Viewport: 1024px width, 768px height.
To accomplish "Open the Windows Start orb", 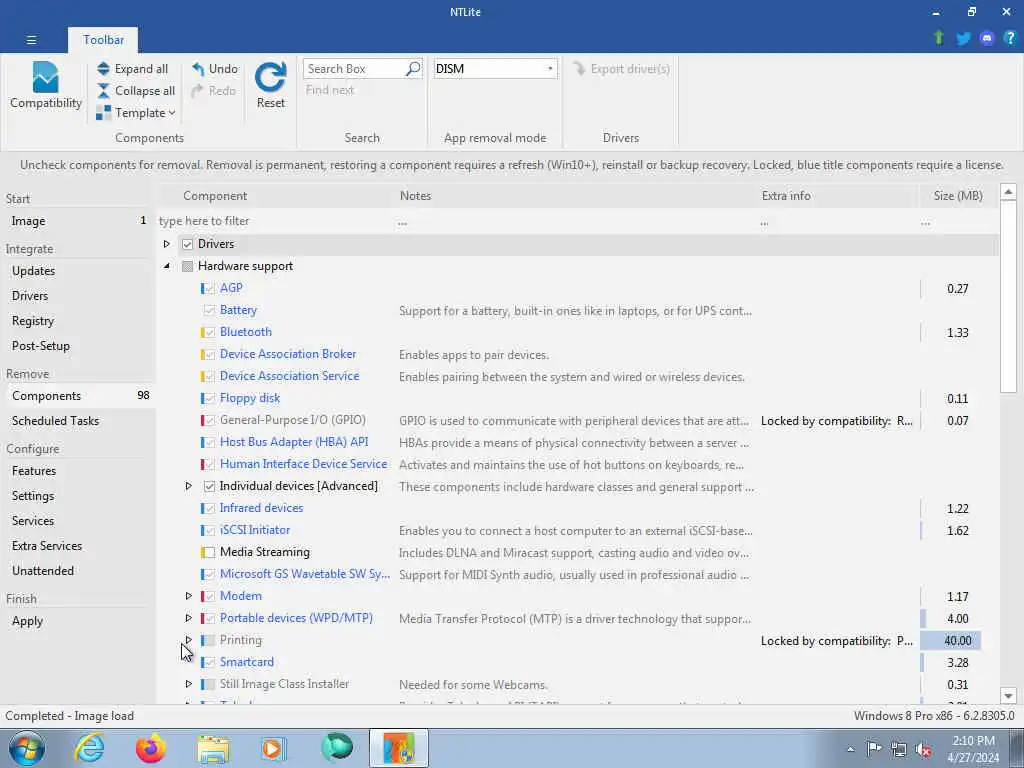I will [x=27, y=748].
